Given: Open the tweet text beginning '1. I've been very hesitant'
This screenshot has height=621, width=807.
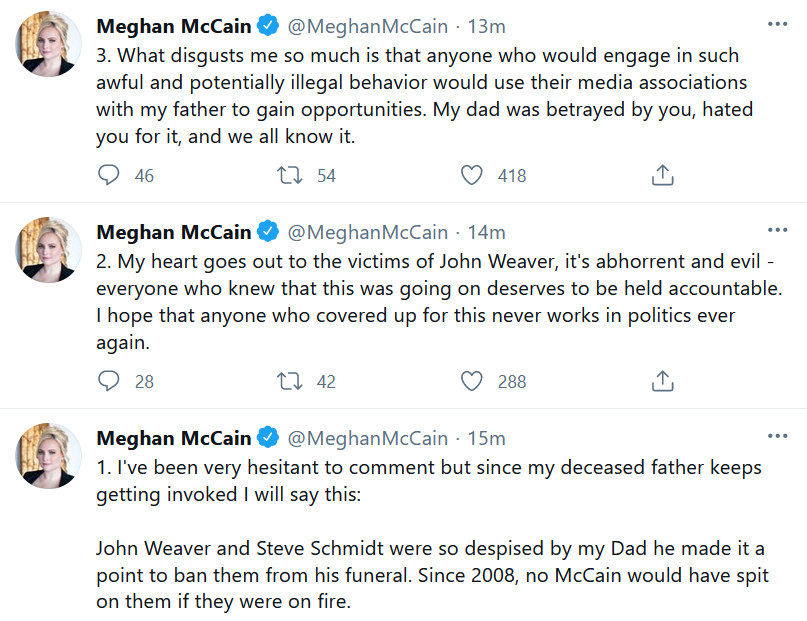Looking at the screenshot, I should pyautogui.click(x=432, y=534).
